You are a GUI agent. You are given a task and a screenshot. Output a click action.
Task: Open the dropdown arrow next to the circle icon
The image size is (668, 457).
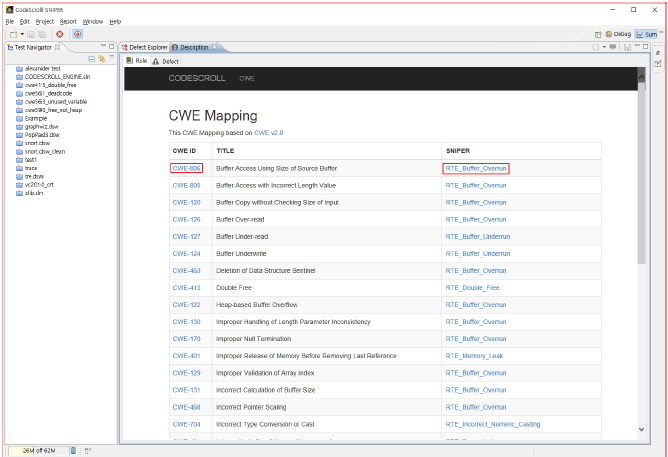604,47
